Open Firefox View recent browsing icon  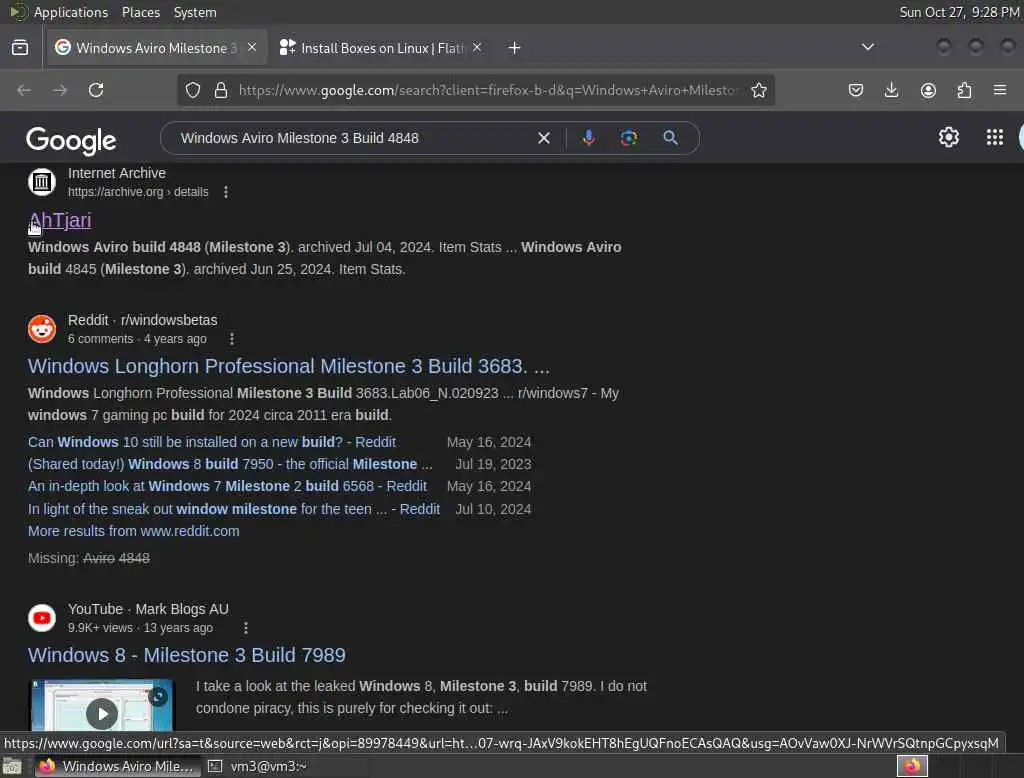pyautogui.click(x=20, y=48)
